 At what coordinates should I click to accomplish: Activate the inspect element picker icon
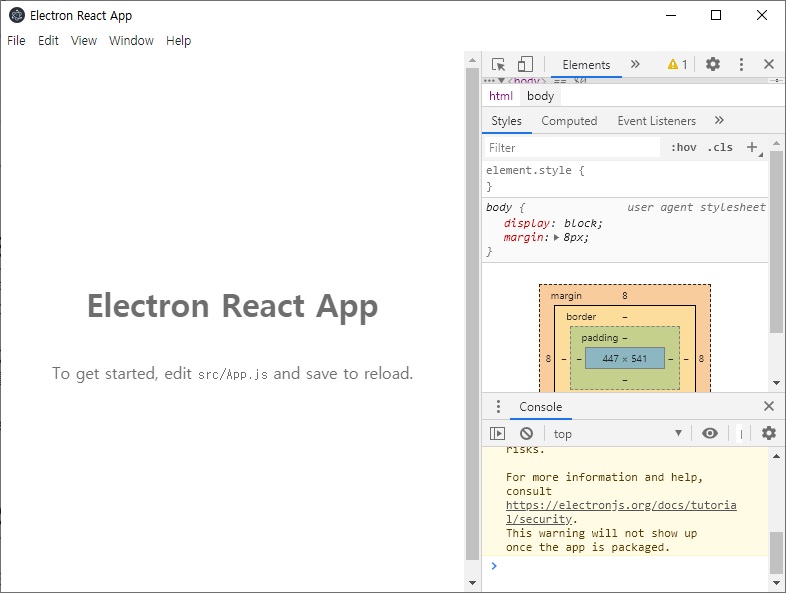[x=498, y=64]
